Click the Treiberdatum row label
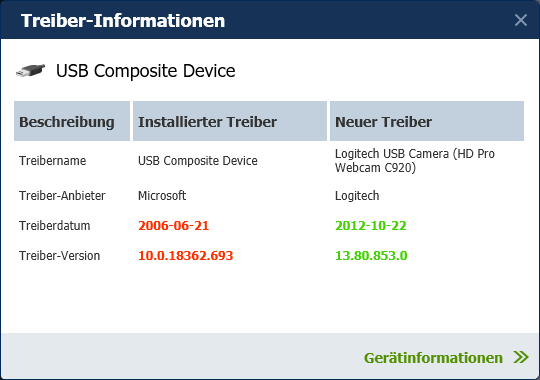540x380 pixels. pyautogui.click(x=54, y=226)
